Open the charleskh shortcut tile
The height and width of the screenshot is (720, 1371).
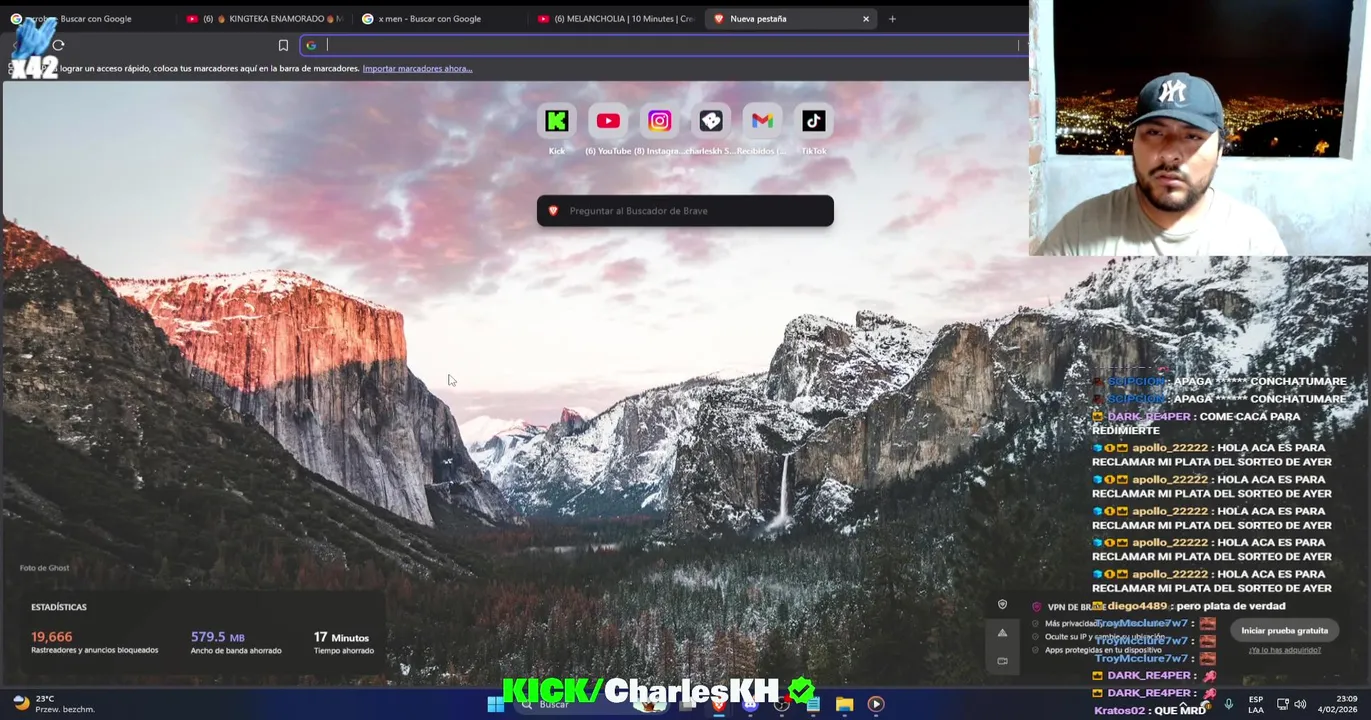point(711,121)
